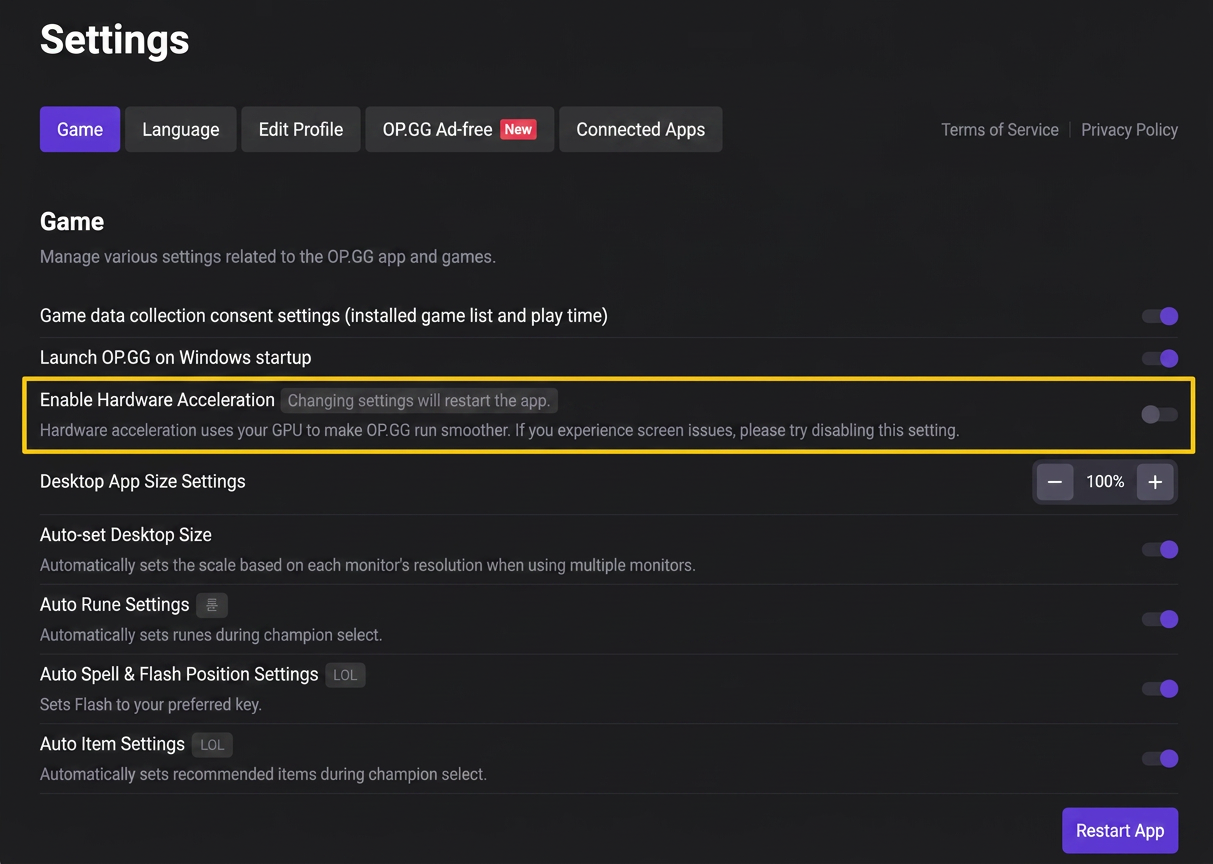The image size is (1213, 864).
Task: Click the LOL badge next to Auto Spell & Flash
Action: tap(345, 675)
